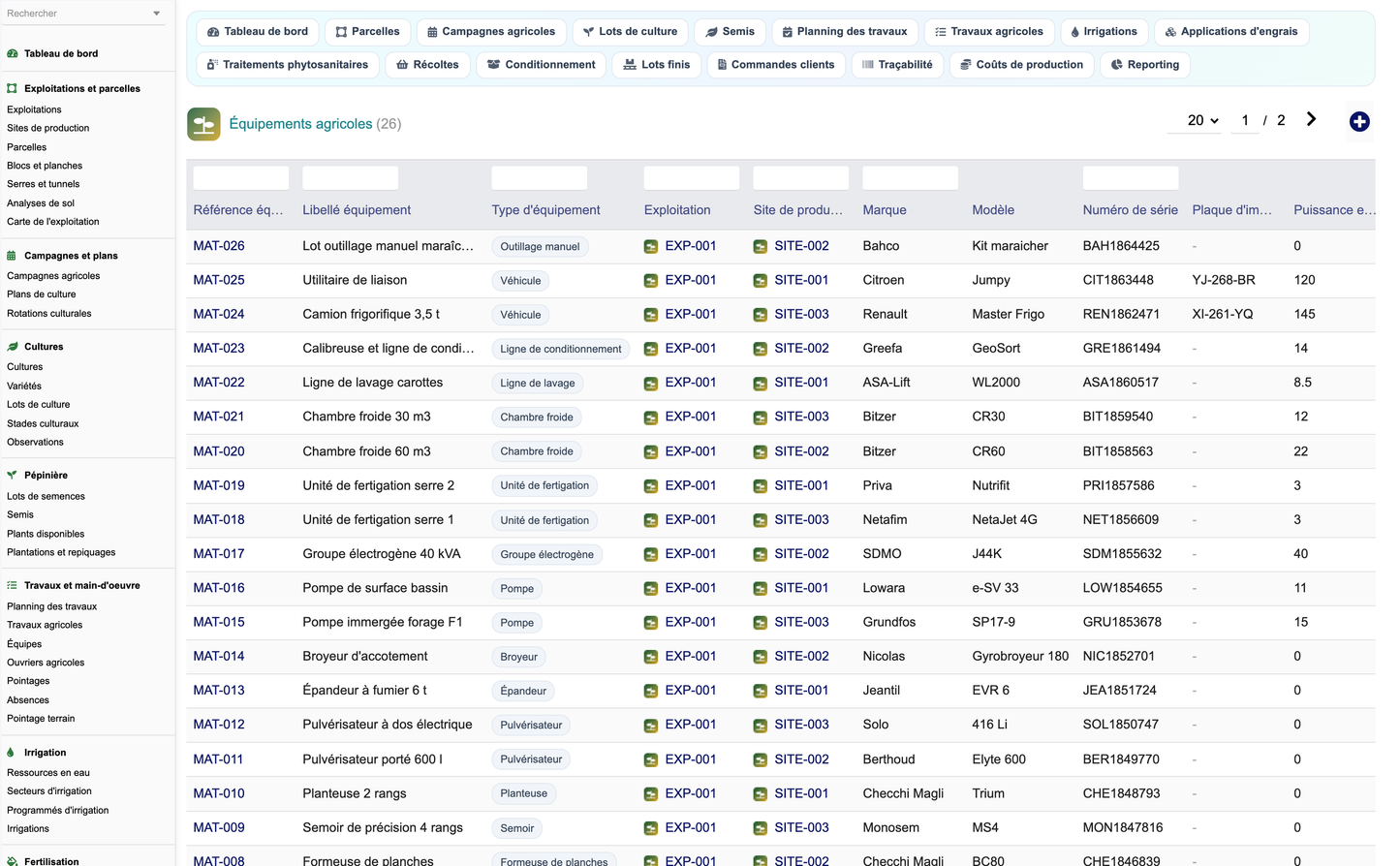
Task: Click the current page number field
Action: pyautogui.click(x=1245, y=120)
